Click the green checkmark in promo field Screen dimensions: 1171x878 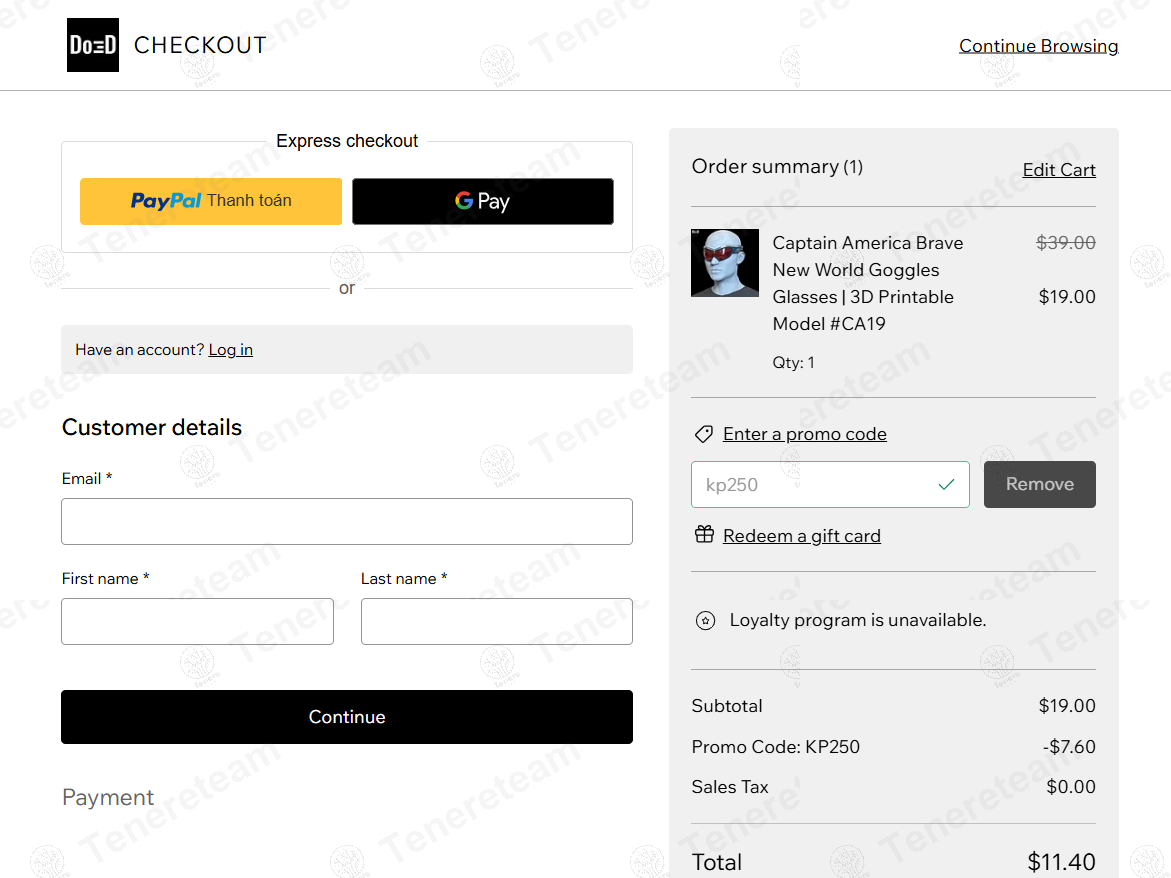tap(946, 484)
